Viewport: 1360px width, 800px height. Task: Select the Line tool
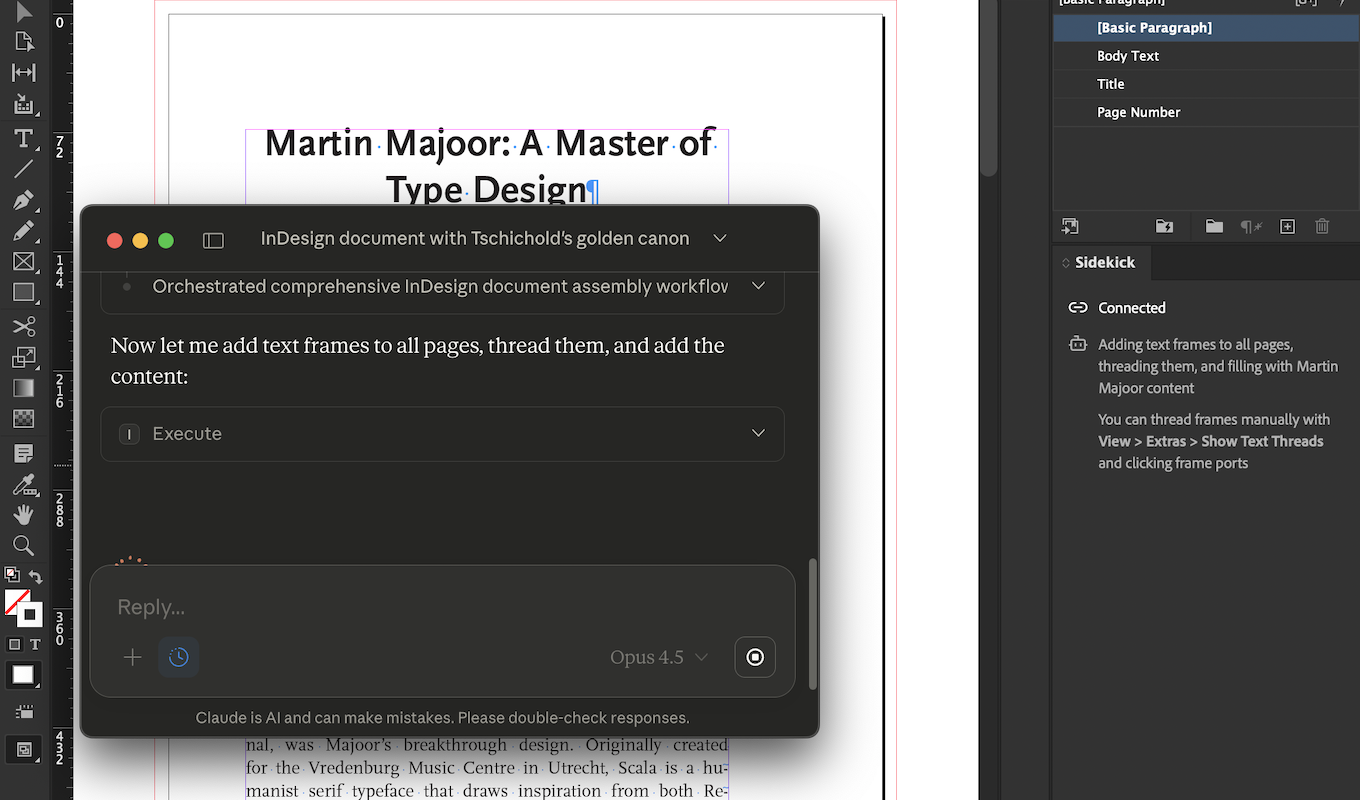click(x=24, y=169)
